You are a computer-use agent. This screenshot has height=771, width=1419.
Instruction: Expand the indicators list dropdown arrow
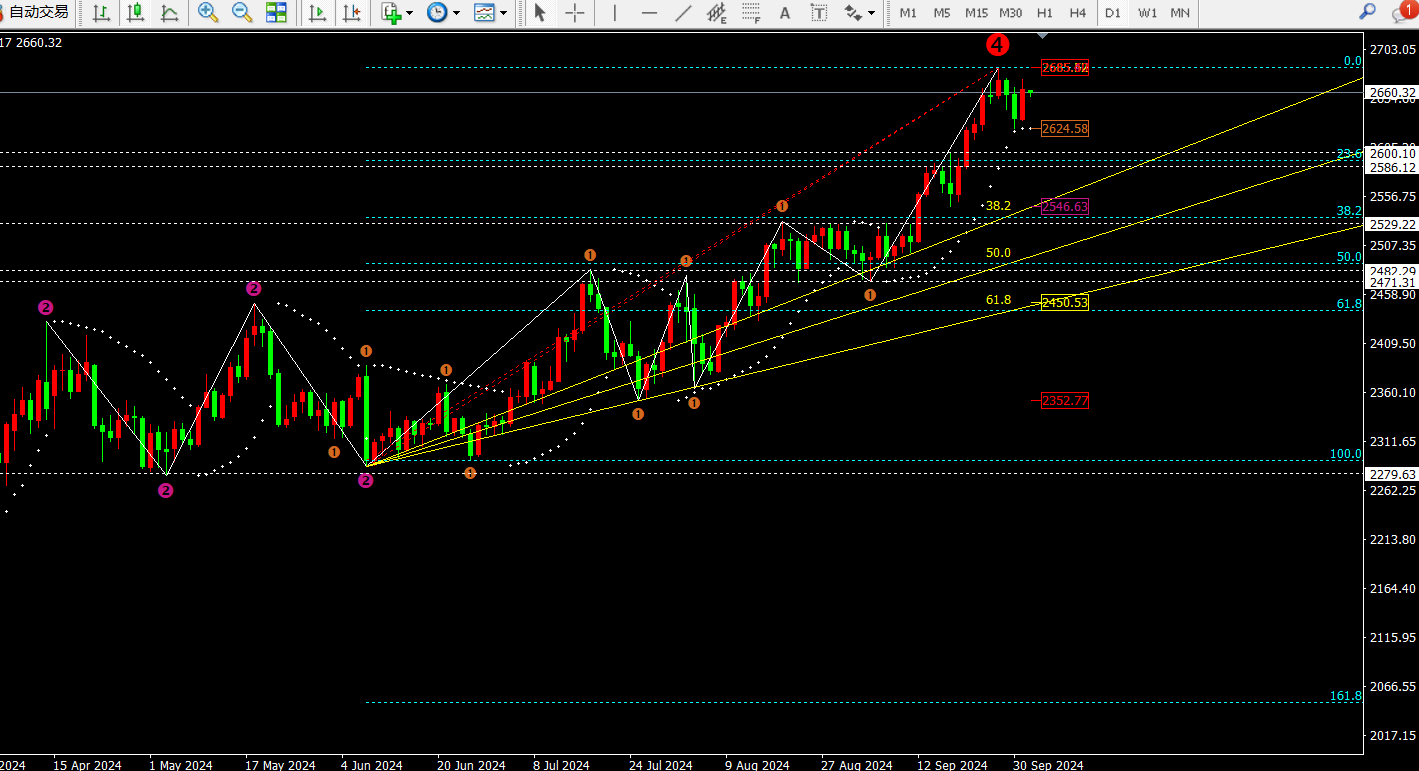point(411,13)
